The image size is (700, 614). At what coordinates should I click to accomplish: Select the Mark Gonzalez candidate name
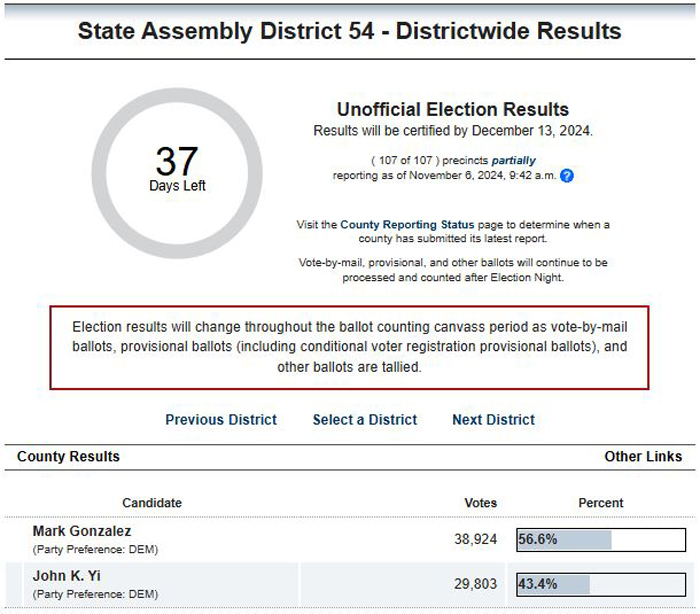(82, 531)
